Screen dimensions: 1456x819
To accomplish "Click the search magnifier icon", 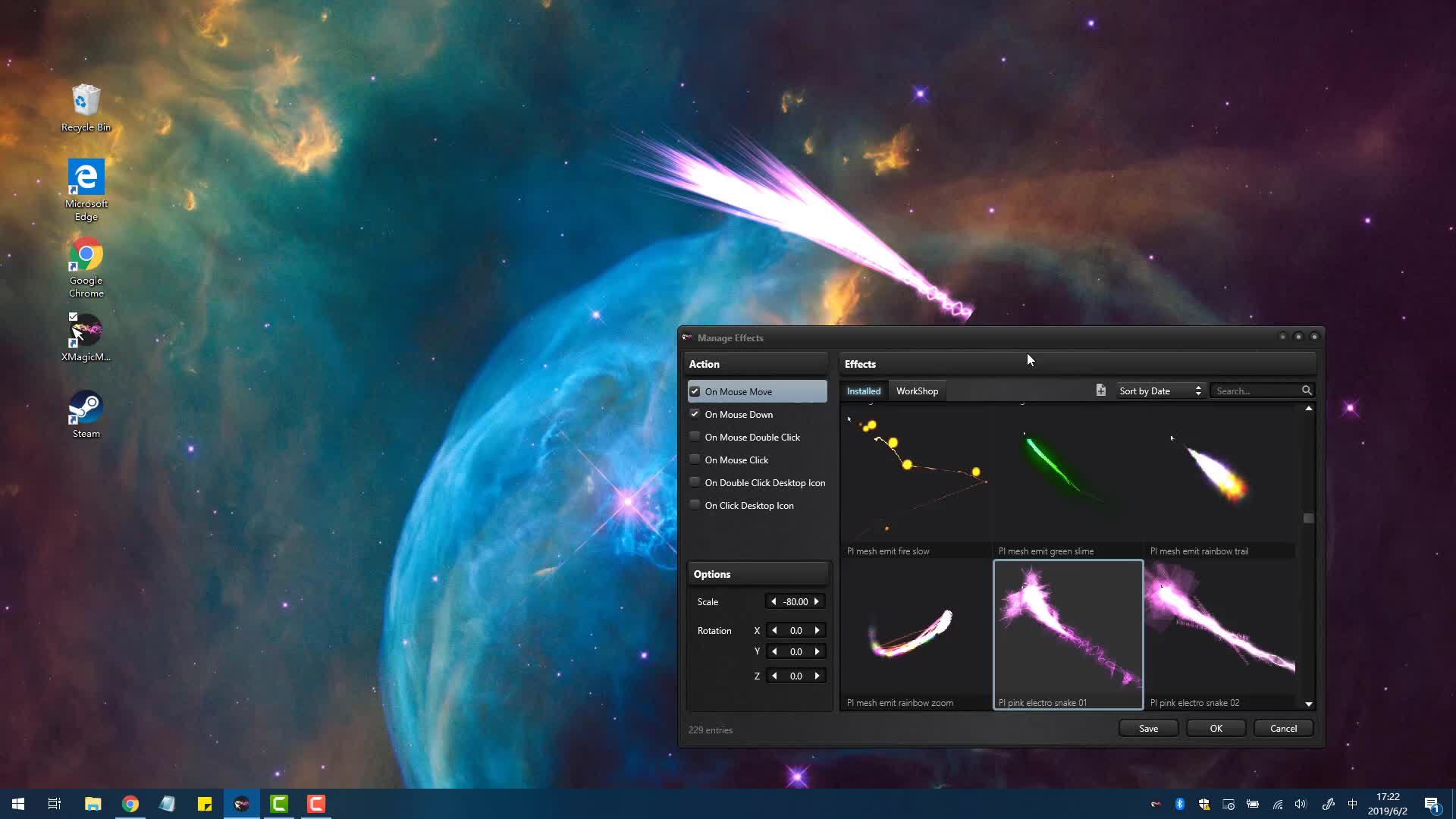I will click(x=1307, y=391).
